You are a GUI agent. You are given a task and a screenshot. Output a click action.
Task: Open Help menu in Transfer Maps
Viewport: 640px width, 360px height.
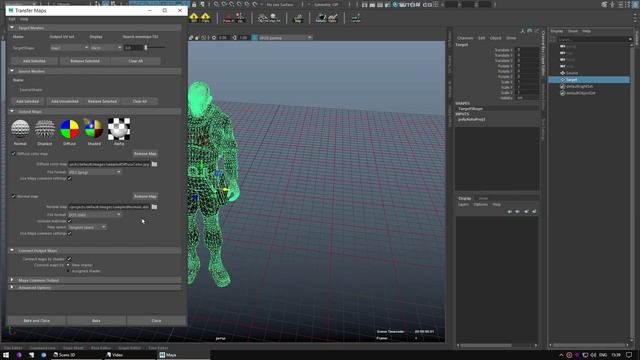point(24,19)
